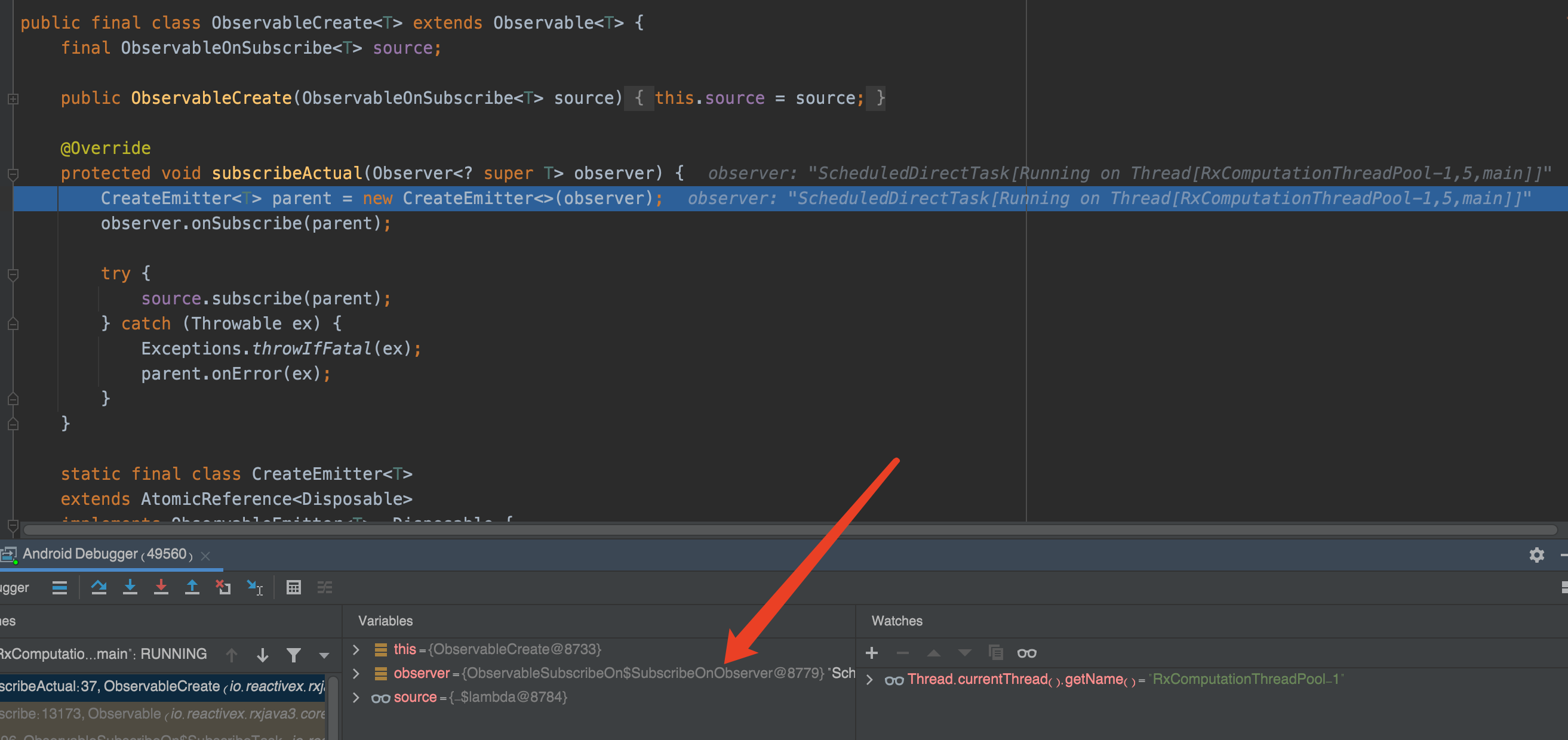Select the Force Step Into red arrow icon

(x=161, y=587)
